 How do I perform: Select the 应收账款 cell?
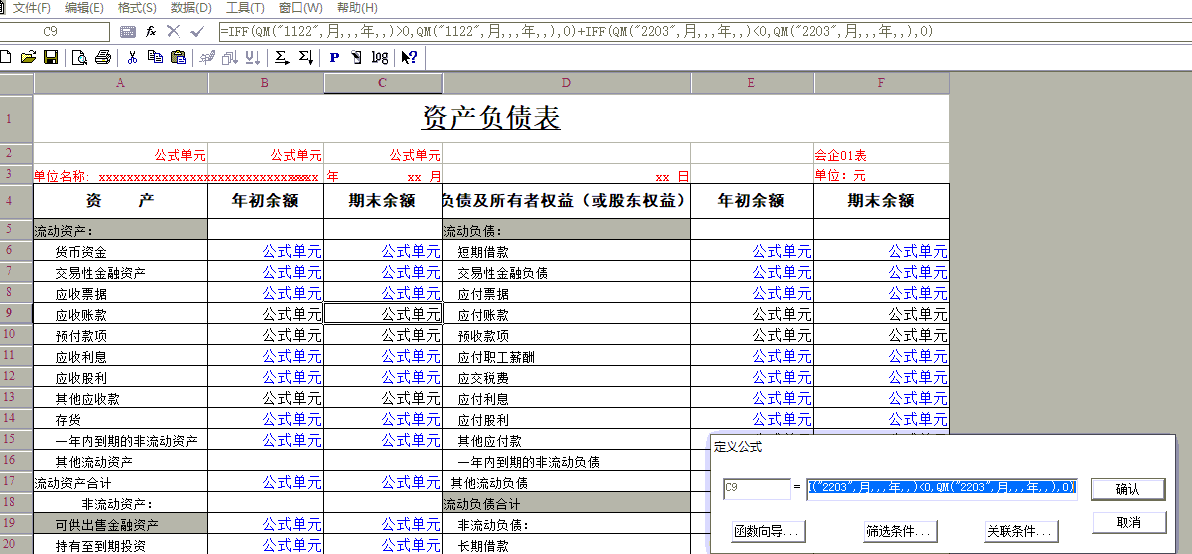point(120,314)
